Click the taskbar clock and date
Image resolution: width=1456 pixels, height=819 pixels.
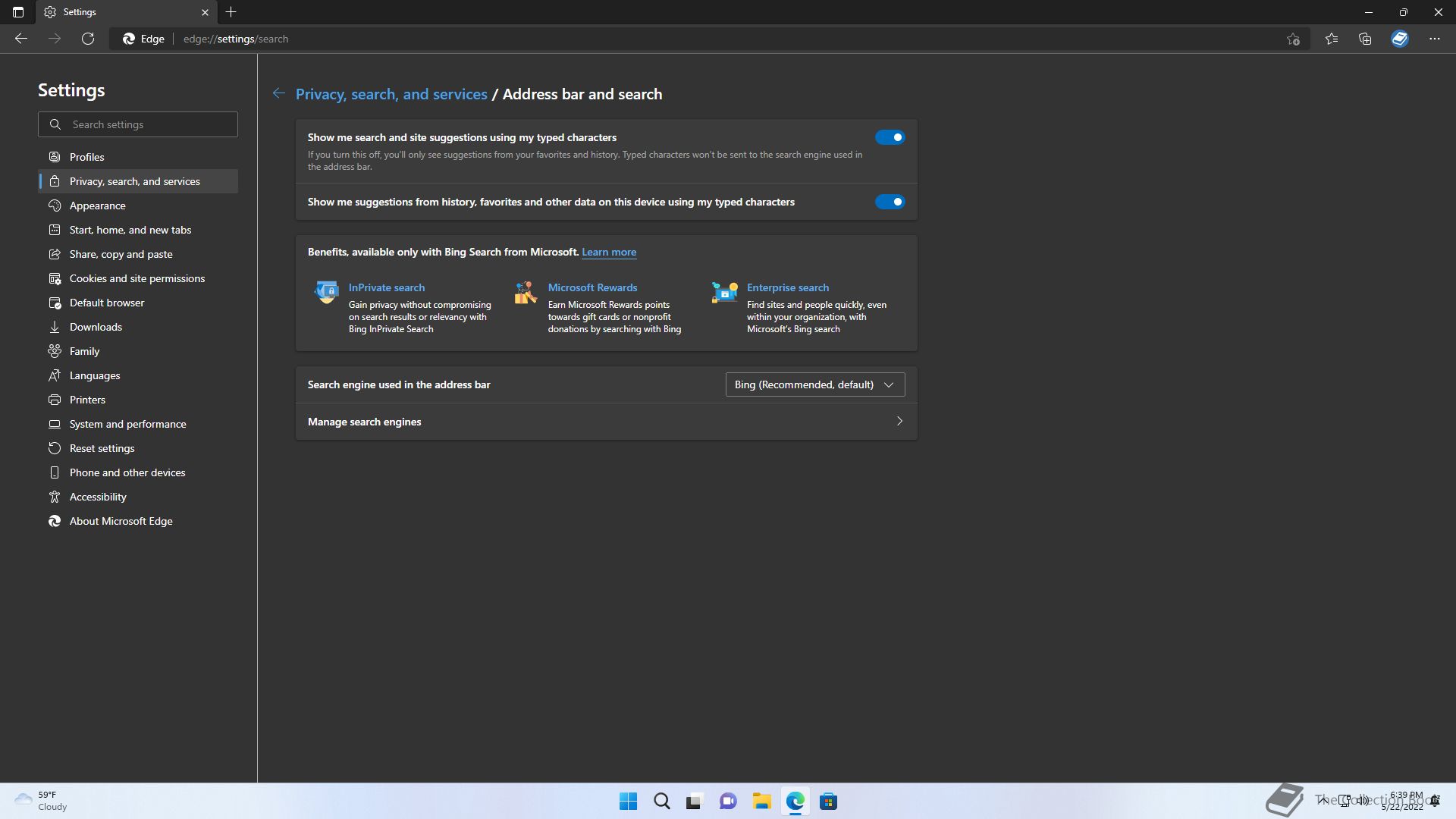[1403, 802]
